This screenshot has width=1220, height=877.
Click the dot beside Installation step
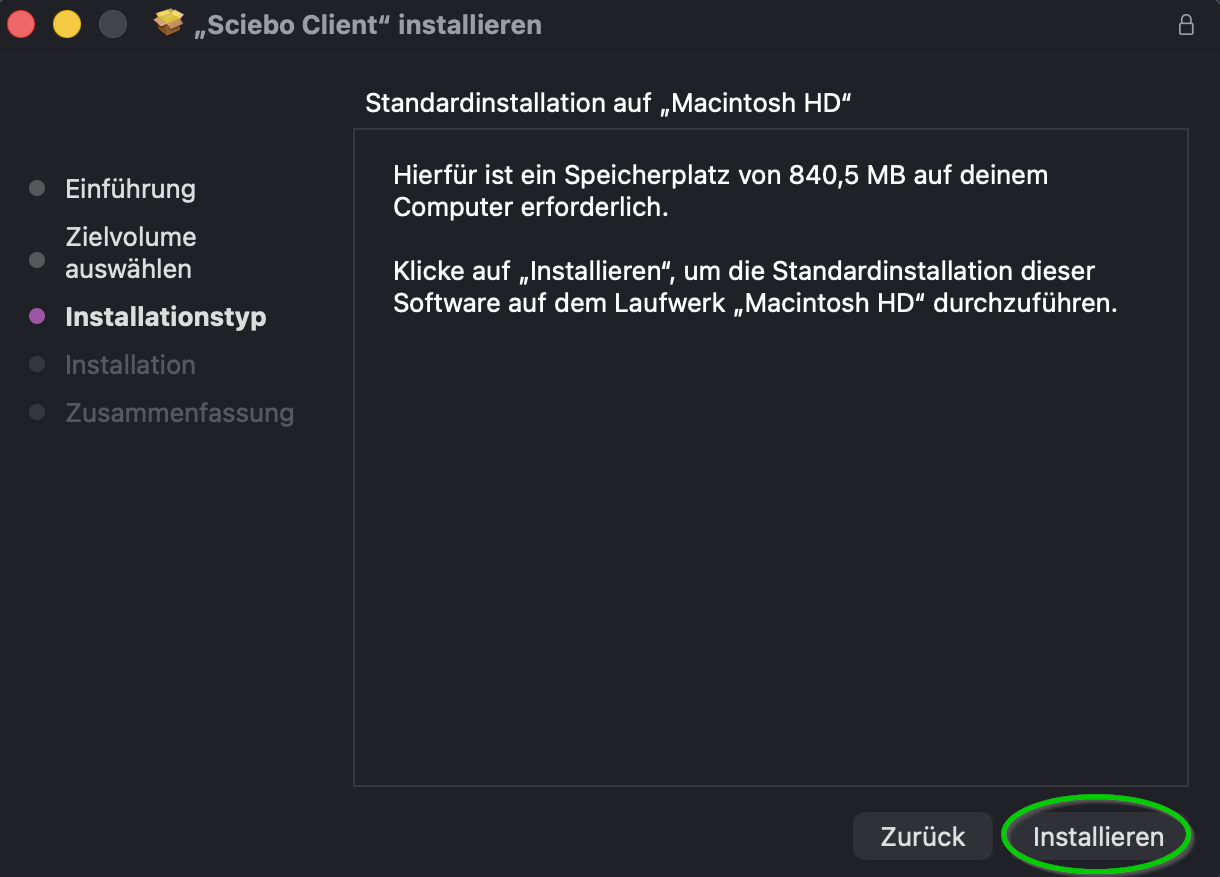(38, 365)
